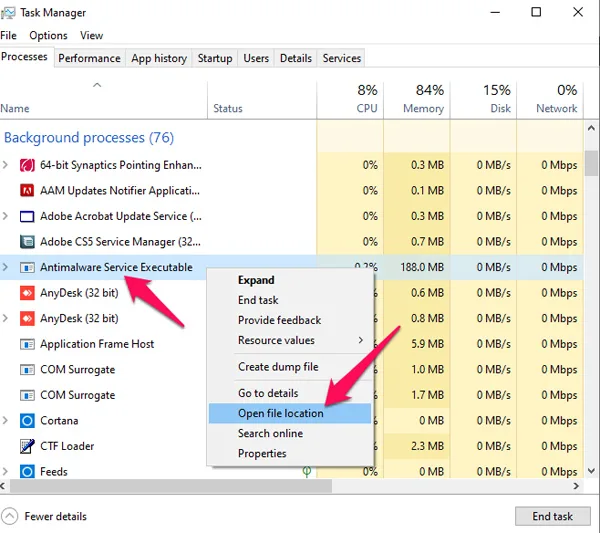Sort by the Status column header
The height and width of the screenshot is (533, 600).
(x=262, y=99)
